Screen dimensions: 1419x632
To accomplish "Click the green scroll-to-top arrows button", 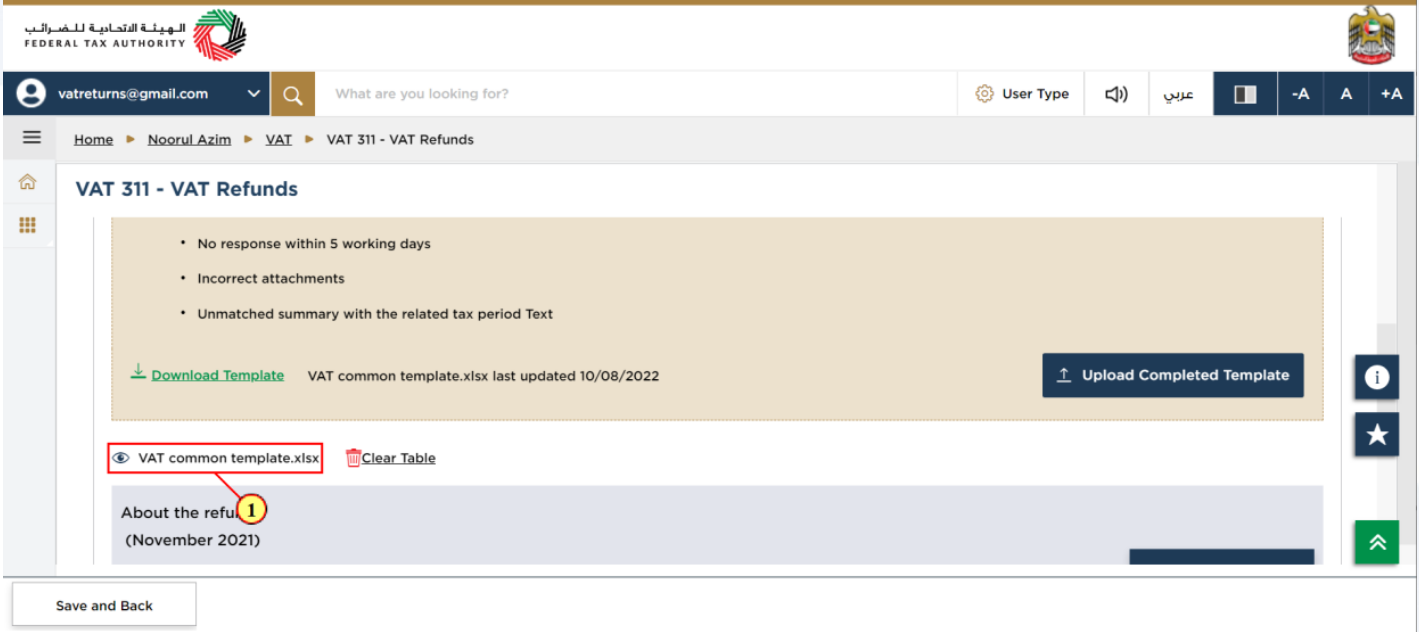I will point(1377,542).
